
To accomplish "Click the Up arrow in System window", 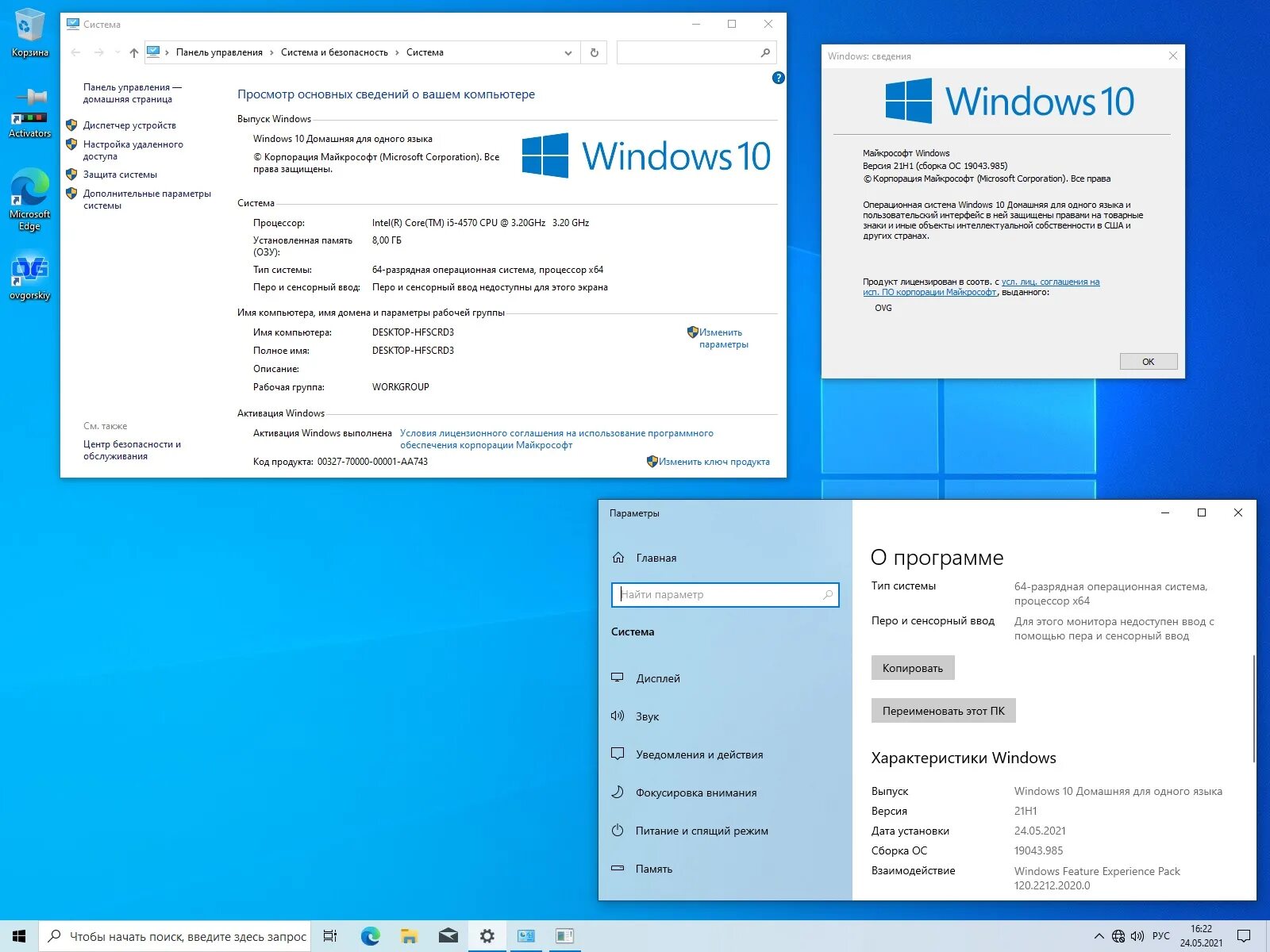I will (133, 52).
